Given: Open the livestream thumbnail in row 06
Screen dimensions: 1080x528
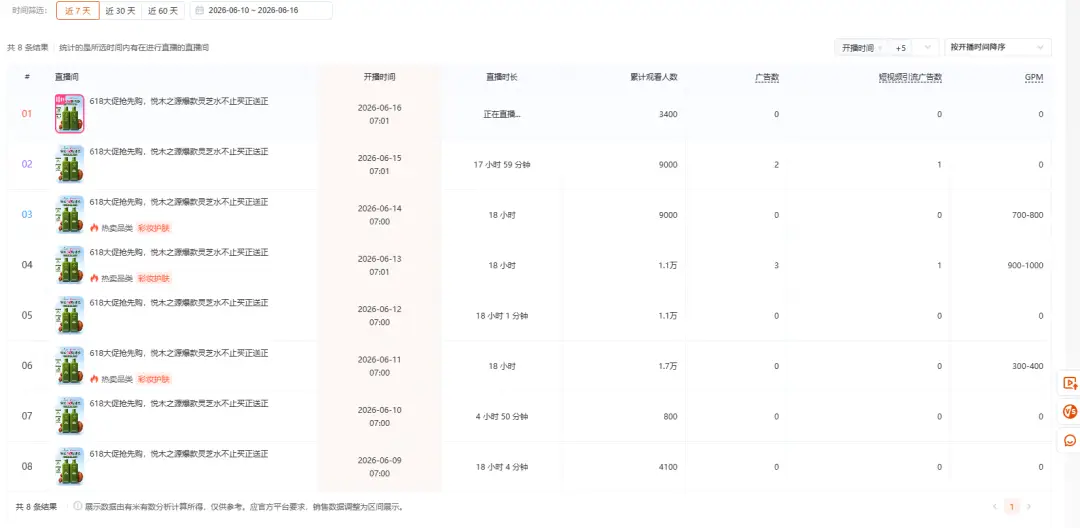Looking at the screenshot, I should 70,366.
